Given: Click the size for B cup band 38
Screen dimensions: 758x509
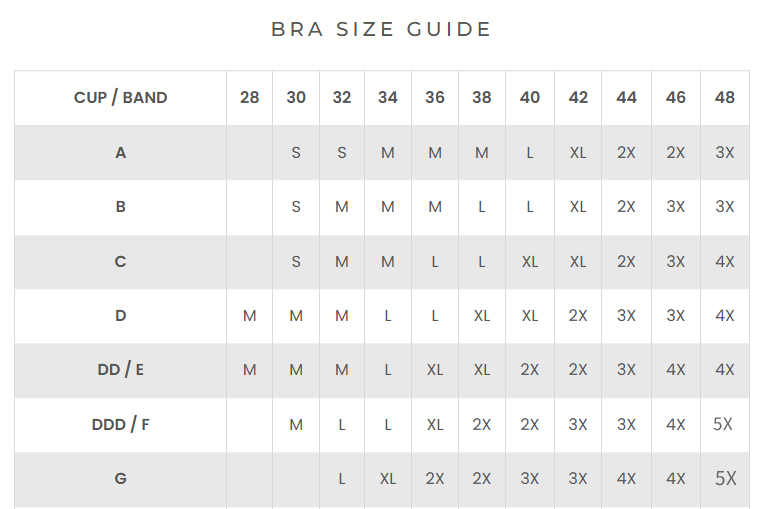Looking at the screenshot, I should 481,207.
